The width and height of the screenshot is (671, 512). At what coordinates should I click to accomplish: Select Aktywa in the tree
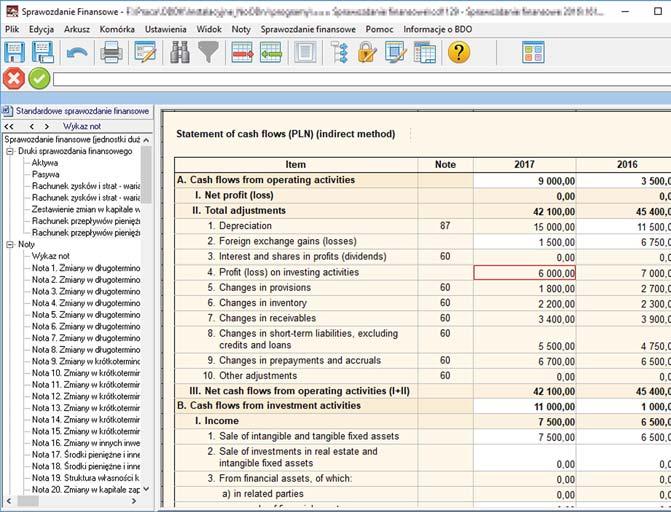(45, 163)
